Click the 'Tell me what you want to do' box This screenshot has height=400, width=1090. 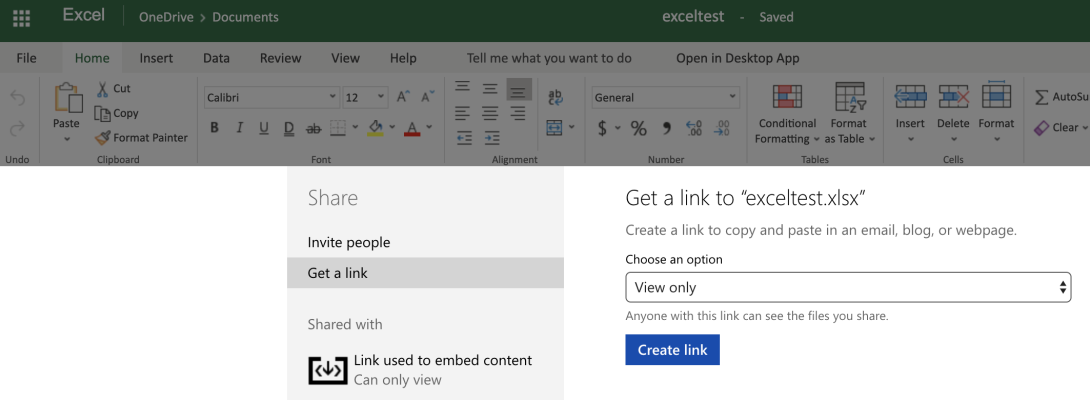pyautogui.click(x=549, y=58)
